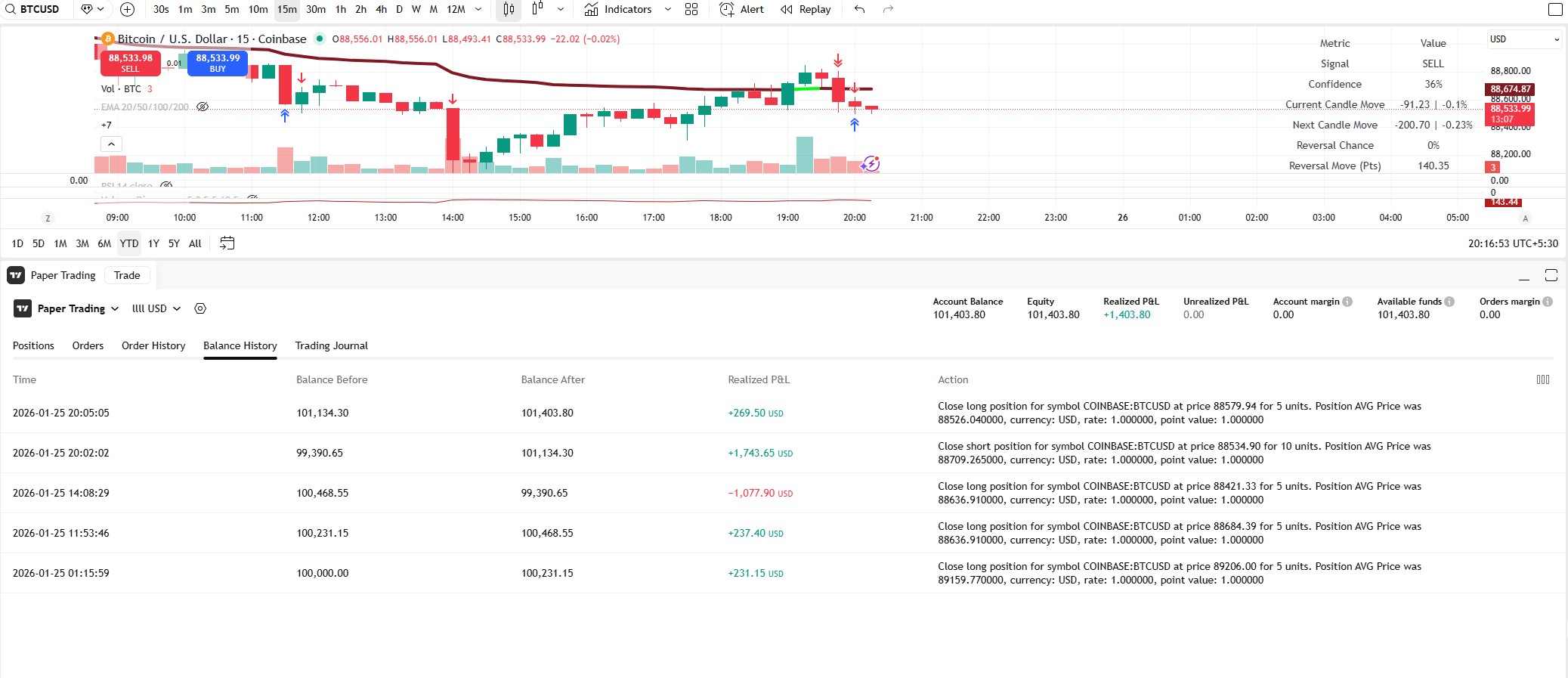Select the Orders tab
The height and width of the screenshot is (678, 1568).
click(x=88, y=345)
